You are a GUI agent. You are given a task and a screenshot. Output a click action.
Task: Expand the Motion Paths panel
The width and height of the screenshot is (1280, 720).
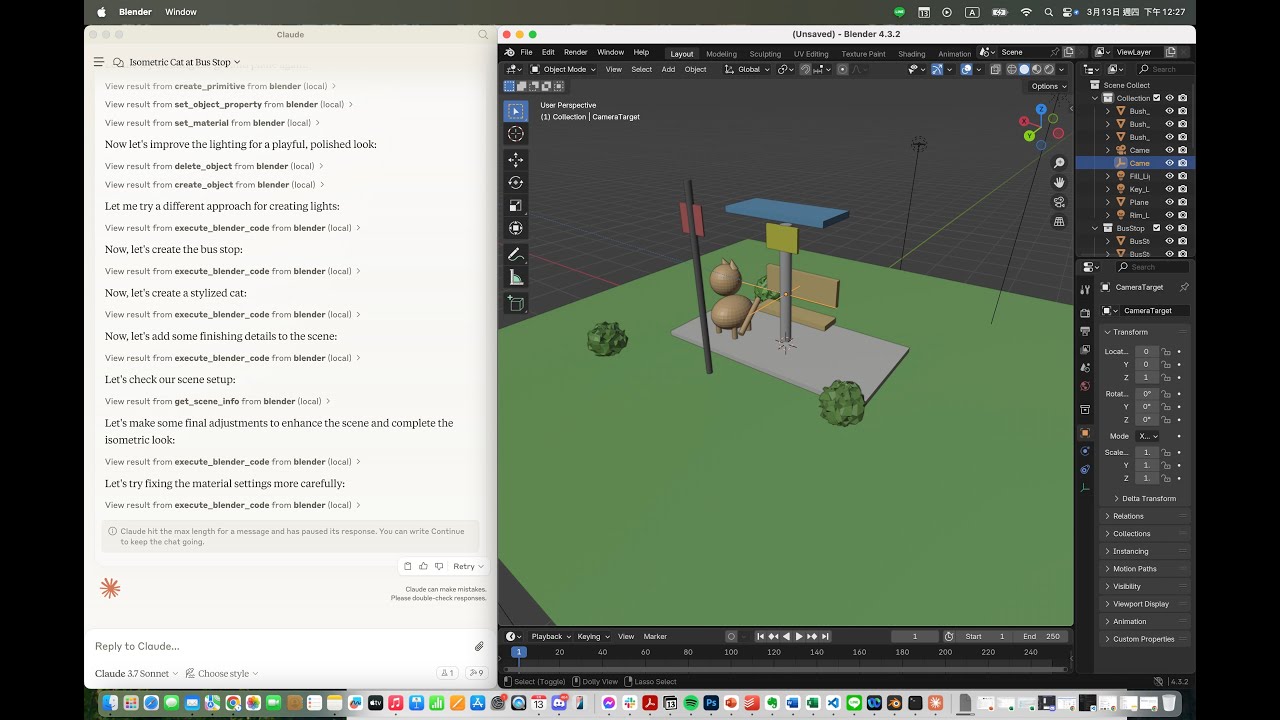tap(1134, 569)
